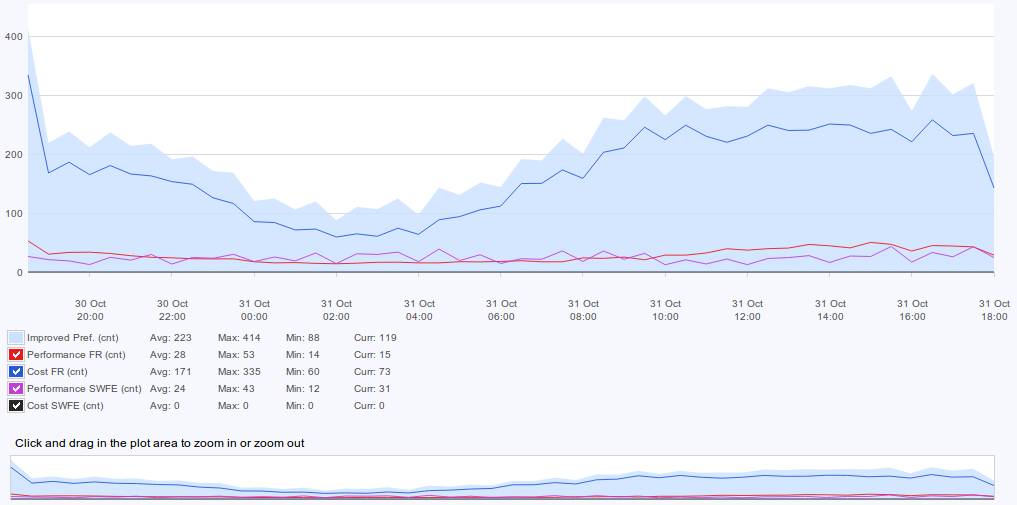Toggle the Performance SWFE series checkbox
The image size is (1017, 505).
pyautogui.click(x=16, y=388)
